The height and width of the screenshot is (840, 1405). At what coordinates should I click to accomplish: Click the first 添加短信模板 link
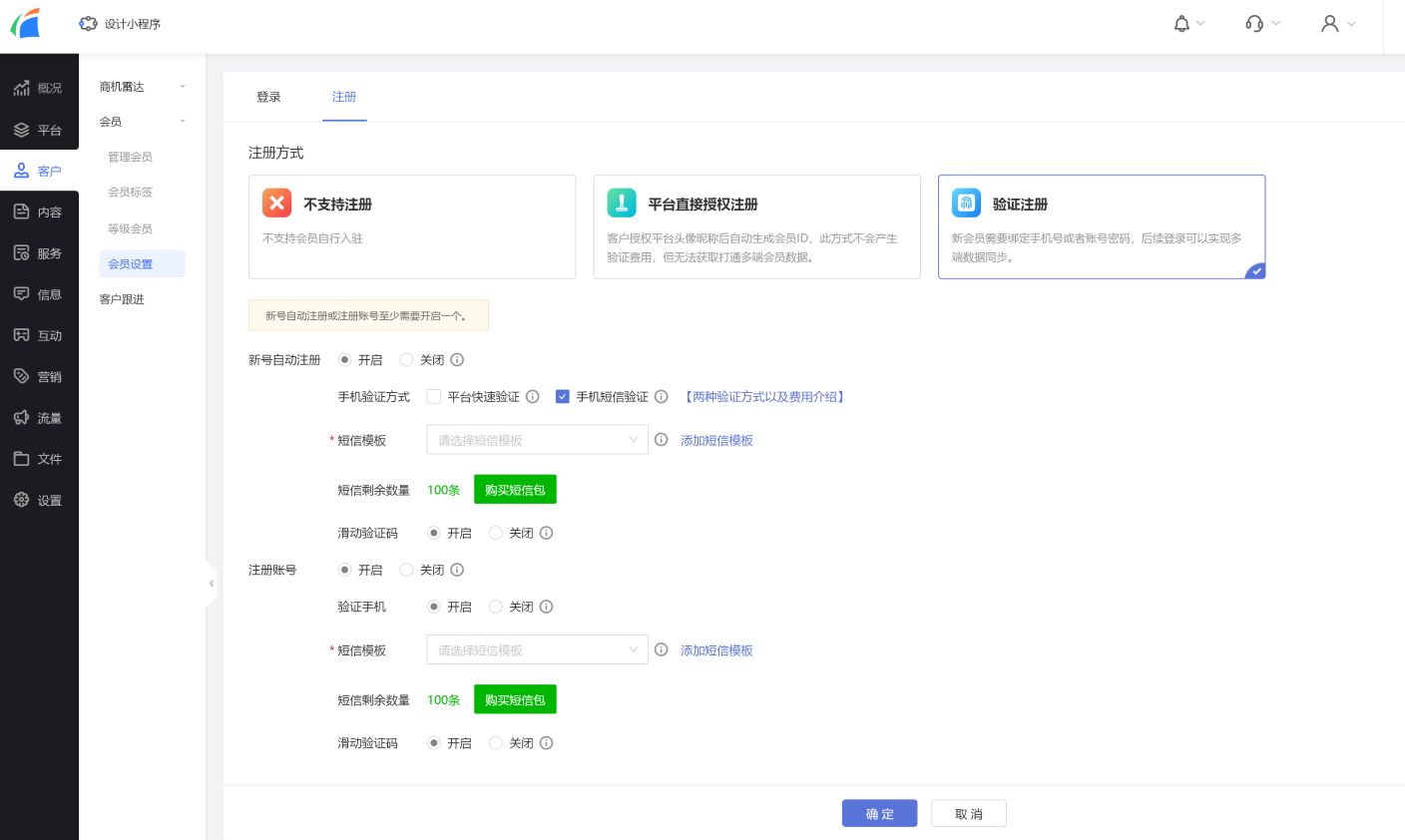click(x=716, y=440)
